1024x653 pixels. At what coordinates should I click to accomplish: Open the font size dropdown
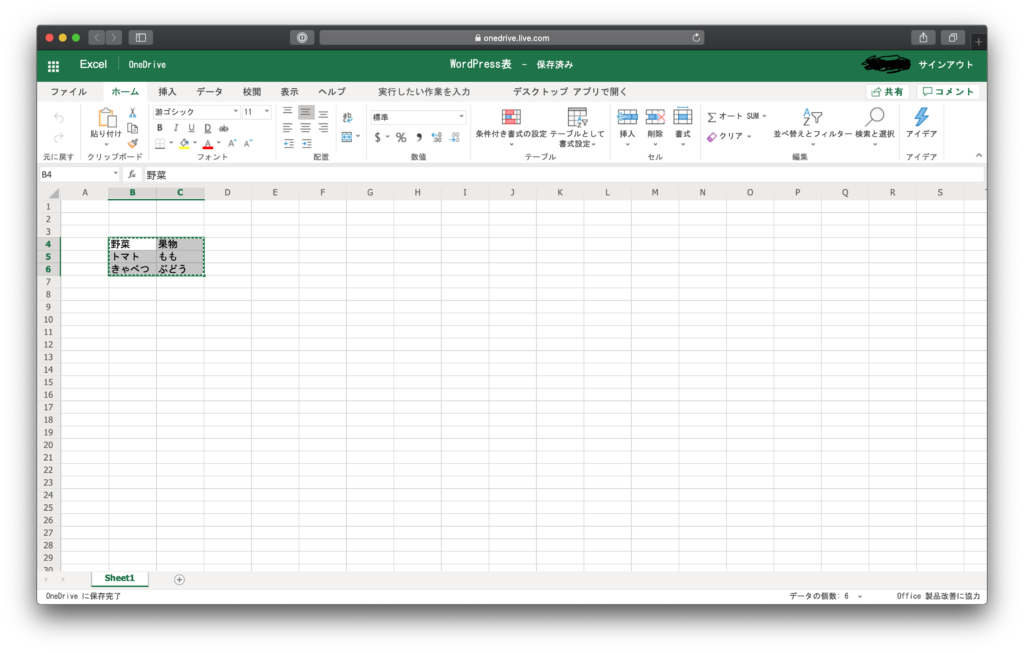[x=256, y=112]
